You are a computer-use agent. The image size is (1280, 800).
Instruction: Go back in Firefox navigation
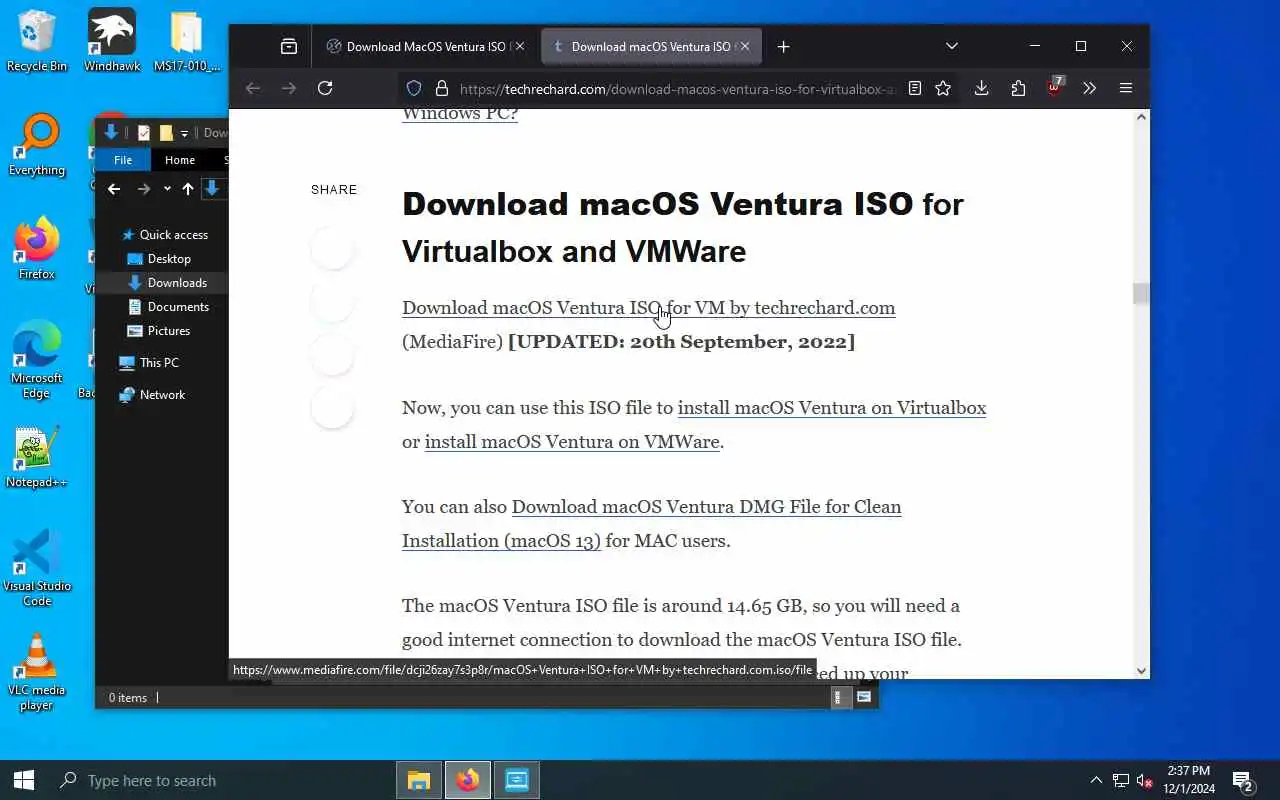pyautogui.click(x=253, y=88)
